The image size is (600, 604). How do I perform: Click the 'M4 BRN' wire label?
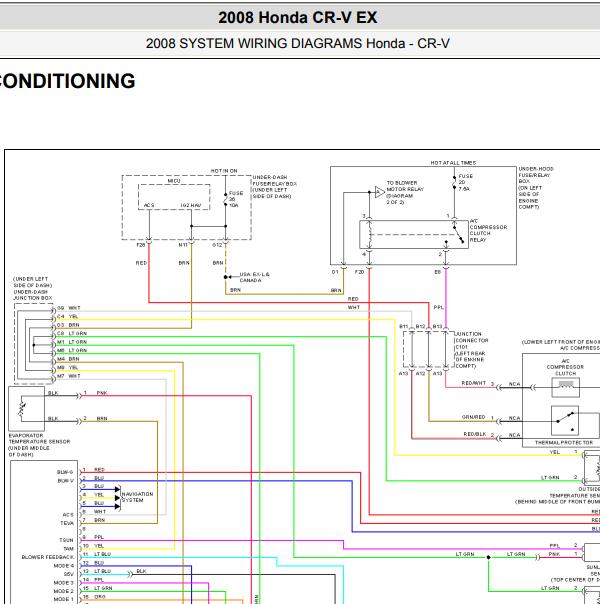click(68, 359)
